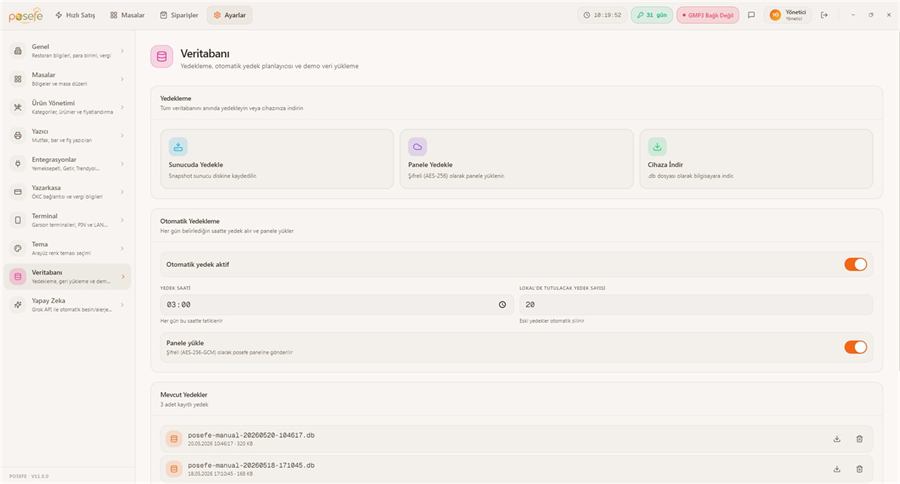
Task: Toggle the Panele yükle switch
Action: point(855,347)
